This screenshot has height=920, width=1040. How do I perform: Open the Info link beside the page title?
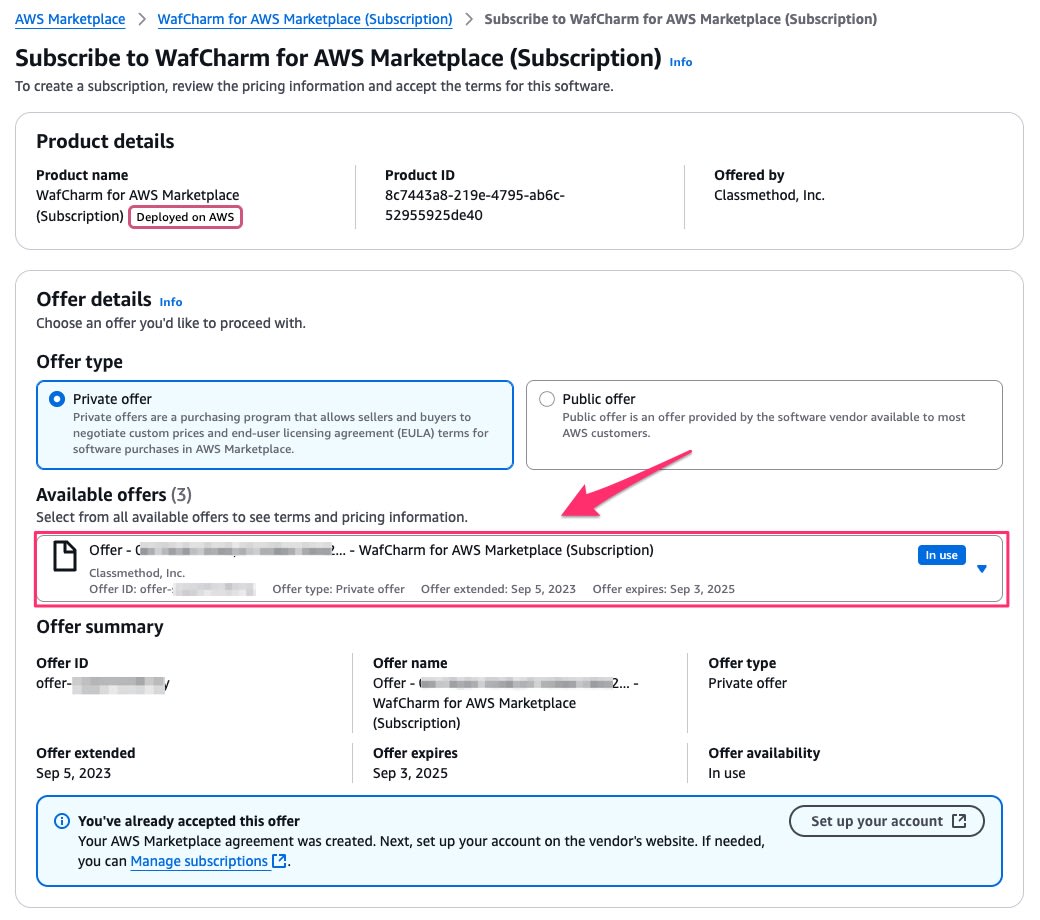[681, 62]
